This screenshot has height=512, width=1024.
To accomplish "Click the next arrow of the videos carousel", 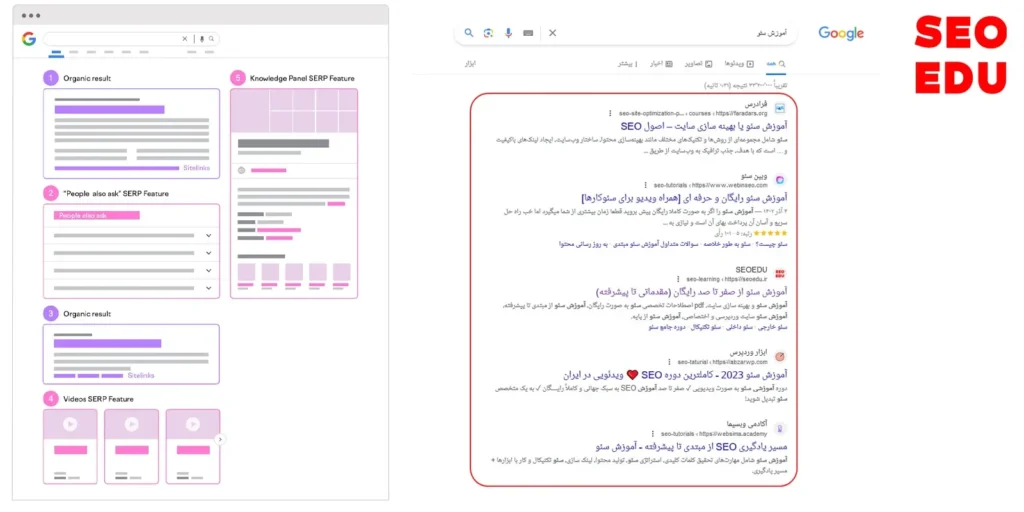I will point(220,439).
